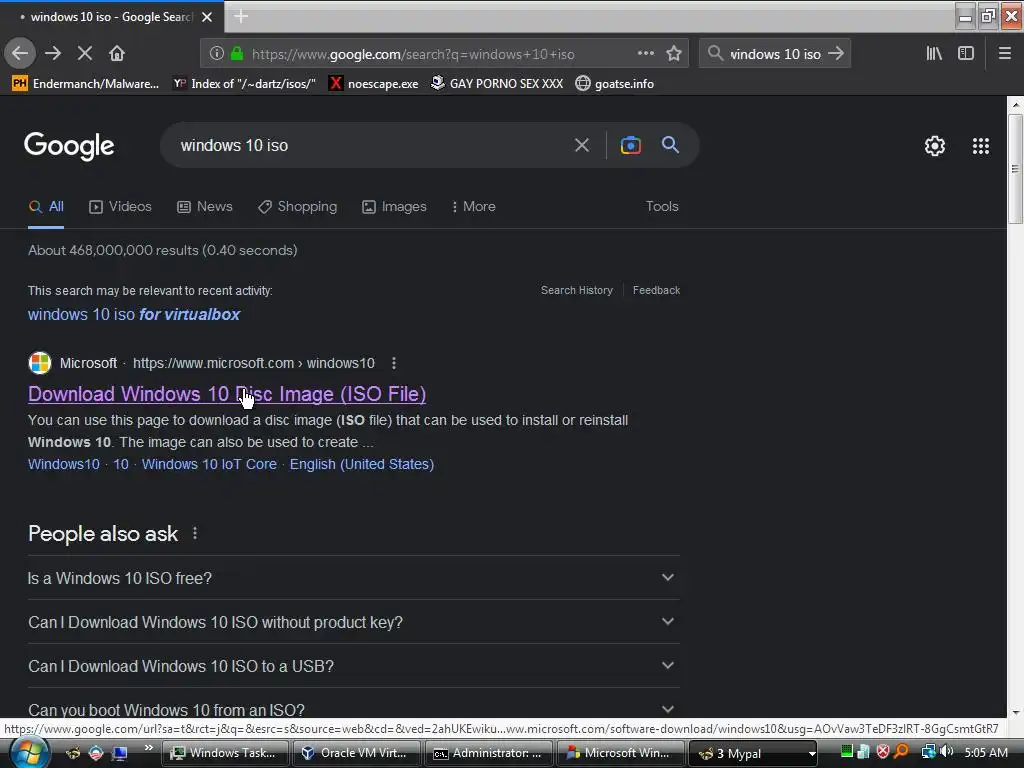Switch to the Videos tab
The width and height of the screenshot is (1024, 768).
120,206
